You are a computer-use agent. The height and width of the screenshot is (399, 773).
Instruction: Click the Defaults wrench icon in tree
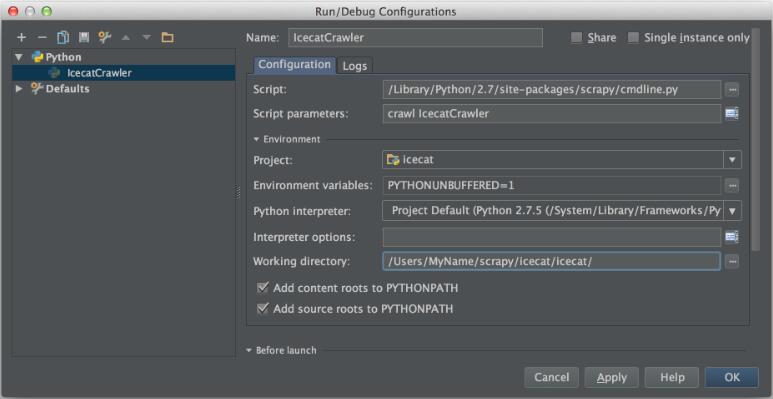pos(37,89)
